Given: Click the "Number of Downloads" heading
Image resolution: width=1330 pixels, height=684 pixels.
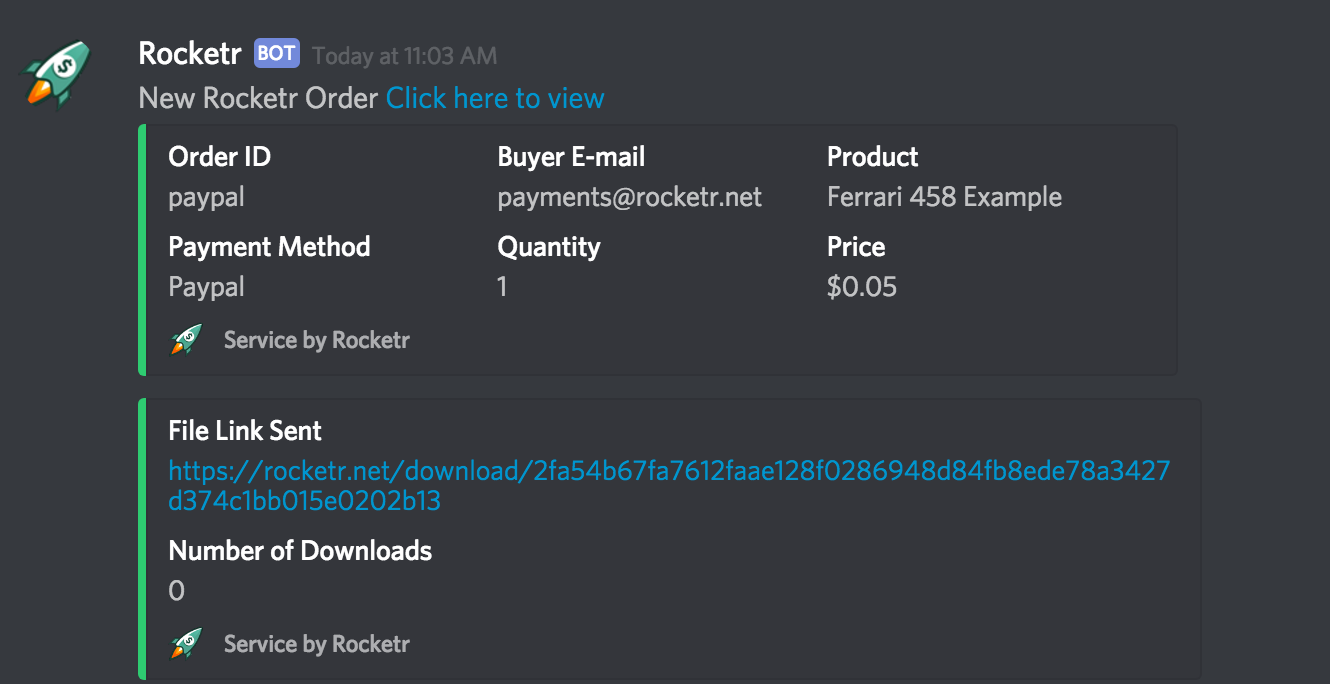Looking at the screenshot, I should tap(300, 551).
